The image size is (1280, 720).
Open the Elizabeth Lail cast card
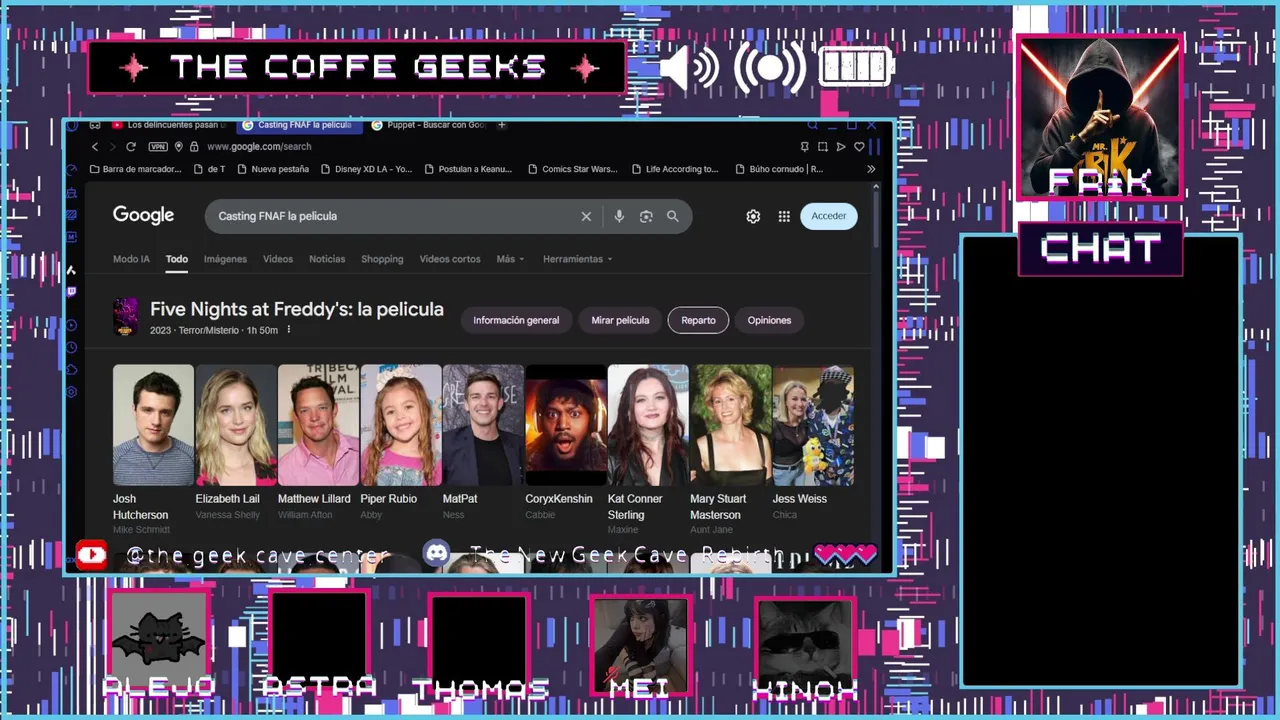(x=236, y=442)
